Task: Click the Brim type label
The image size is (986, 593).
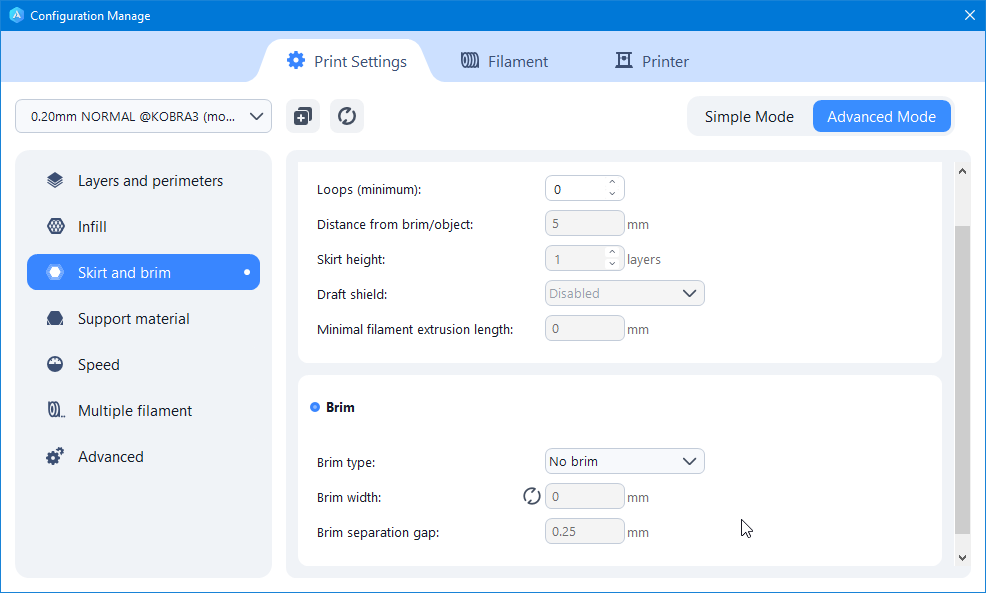Action: click(346, 462)
